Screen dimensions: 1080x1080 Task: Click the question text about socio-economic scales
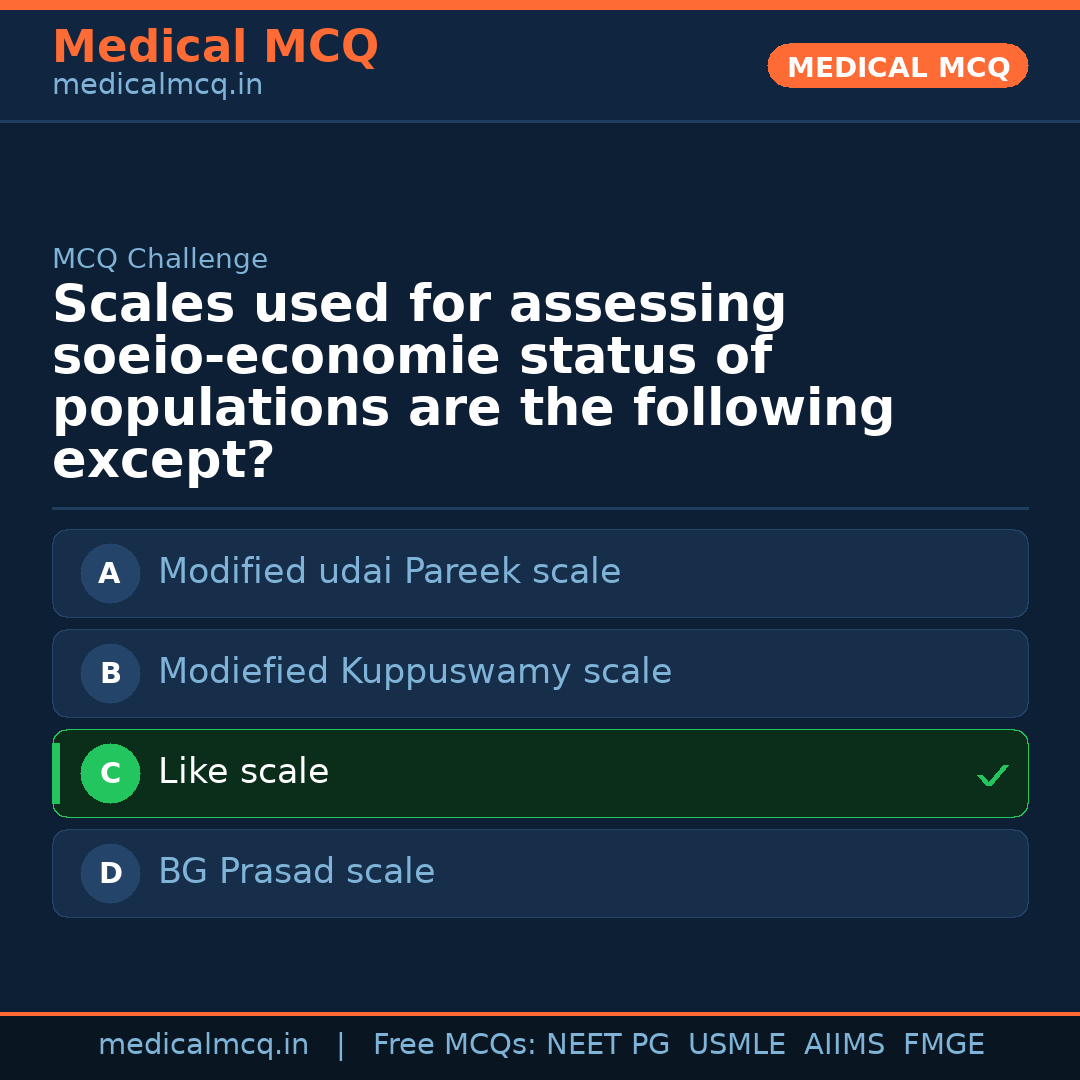point(472,383)
